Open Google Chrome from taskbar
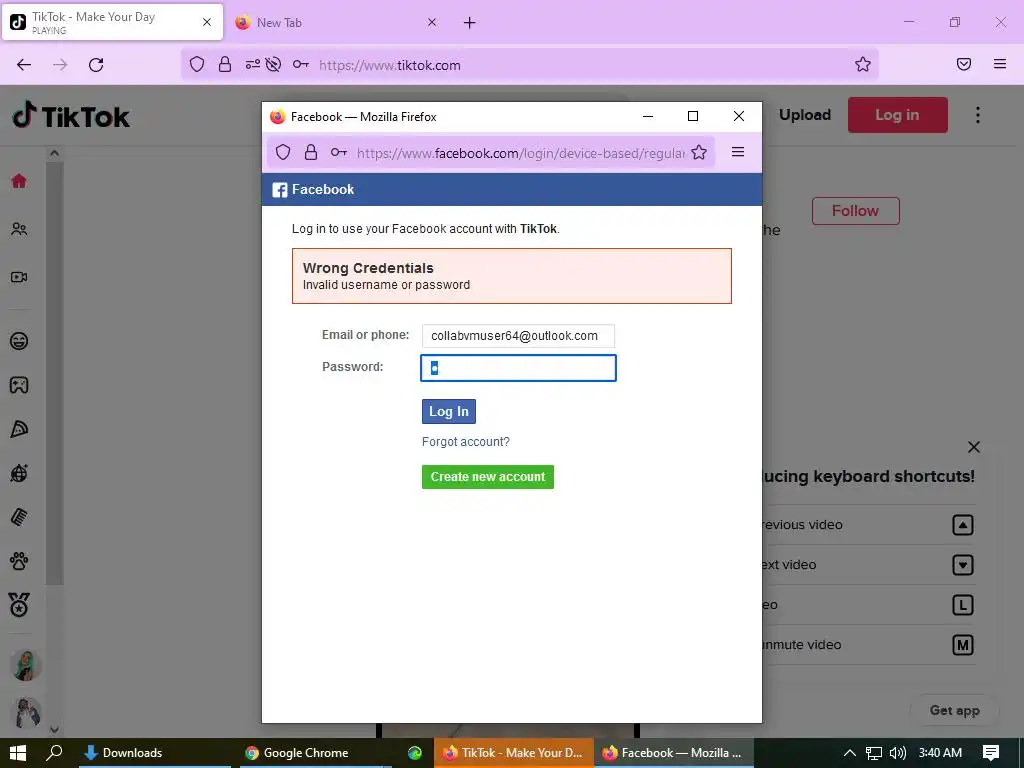Screen dimensions: 1024x768 [x=315, y=753]
